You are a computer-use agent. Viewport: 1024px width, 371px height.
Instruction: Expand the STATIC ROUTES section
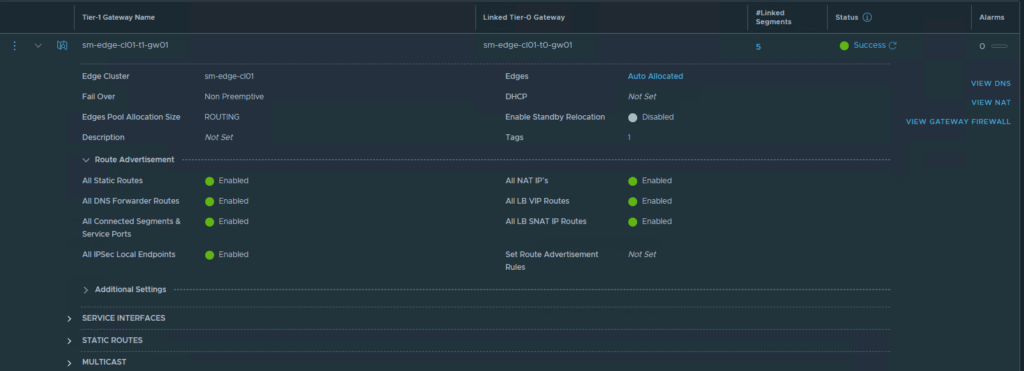(x=69, y=341)
